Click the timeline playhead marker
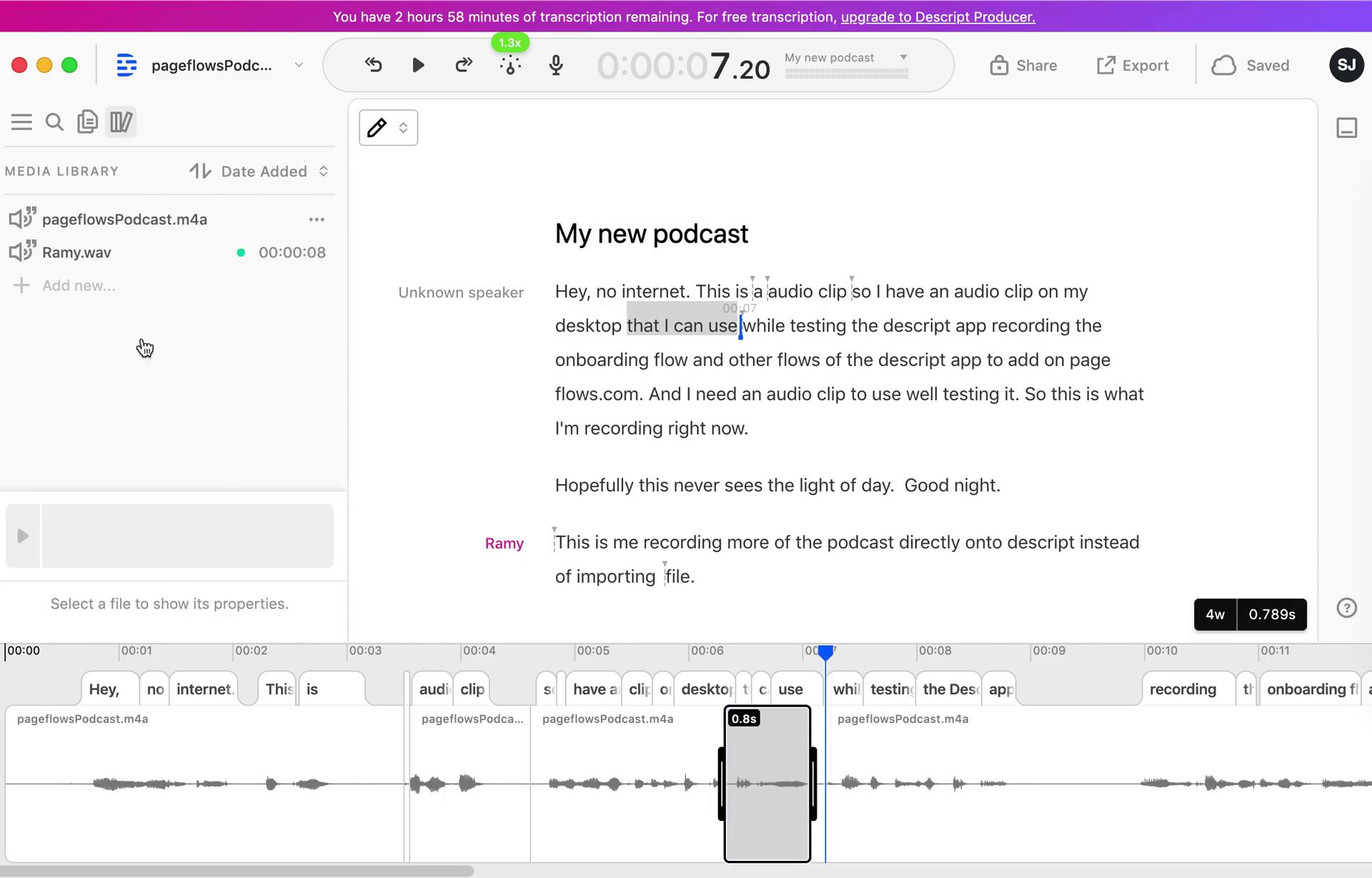This screenshot has height=878, width=1372. pyautogui.click(x=825, y=652)
